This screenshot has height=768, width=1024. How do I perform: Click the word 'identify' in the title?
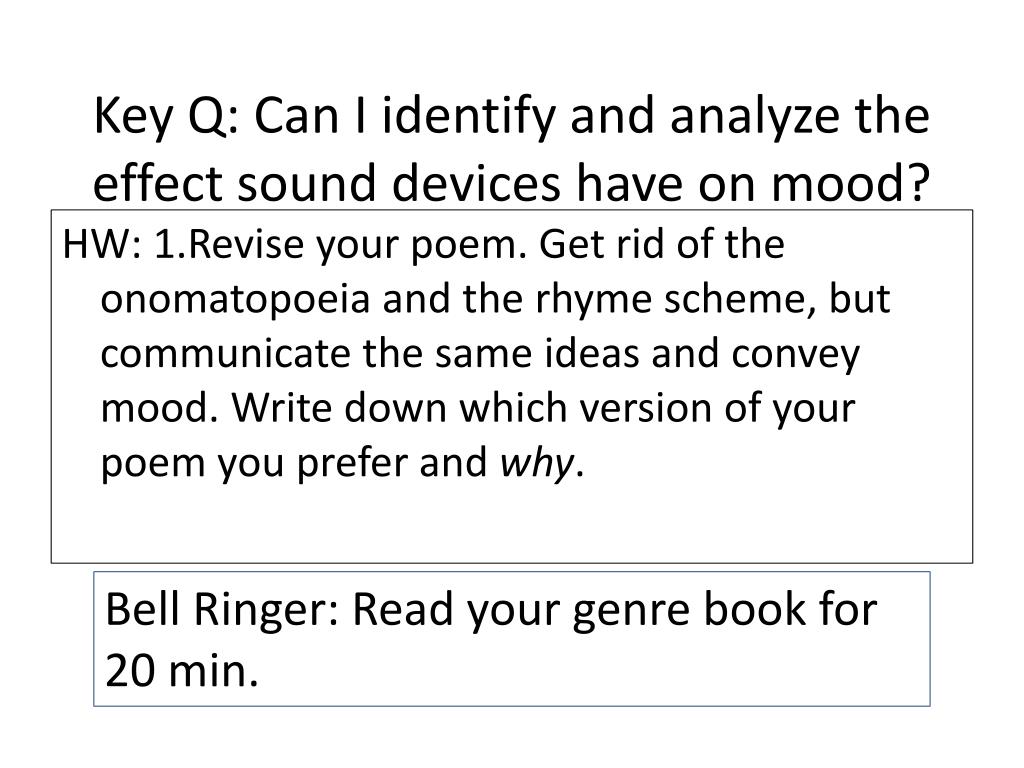(x=468, y=118)
